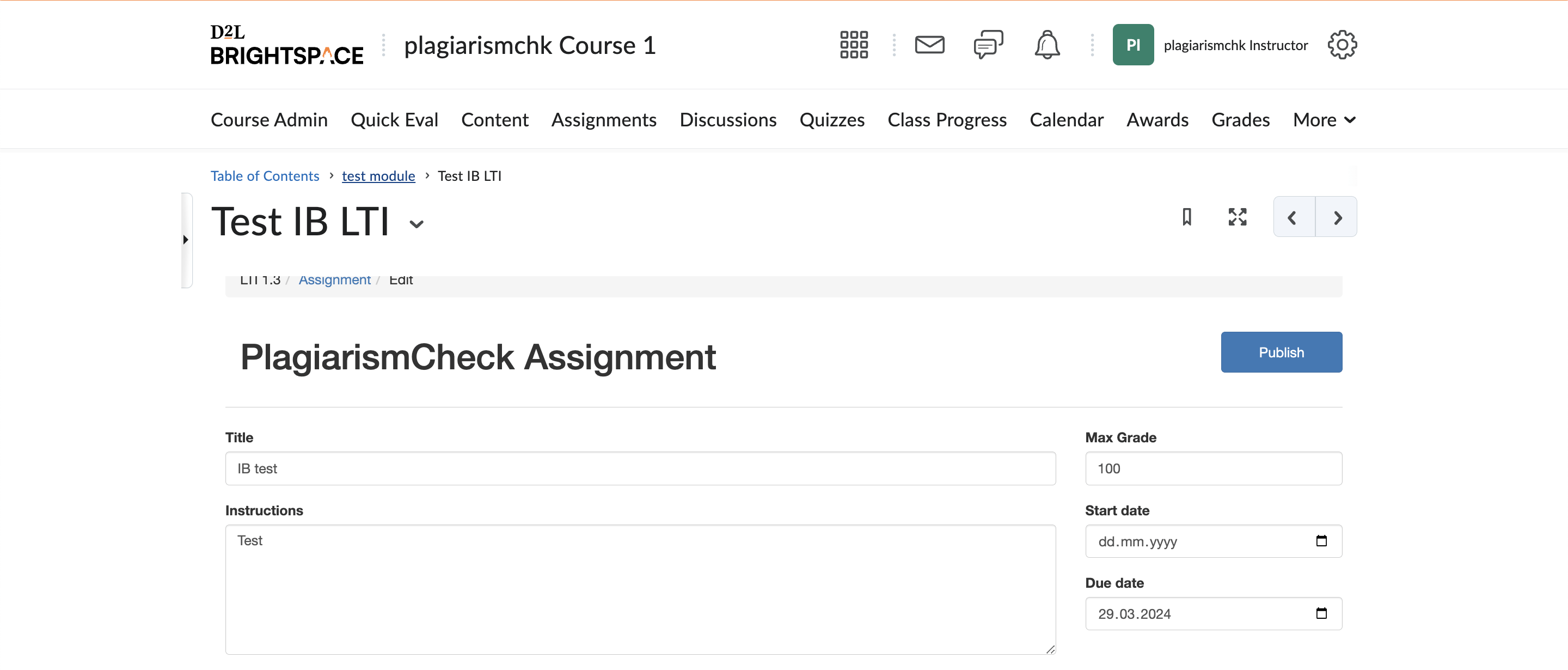
Task: Click the Title input field
Action: (640, 468)
